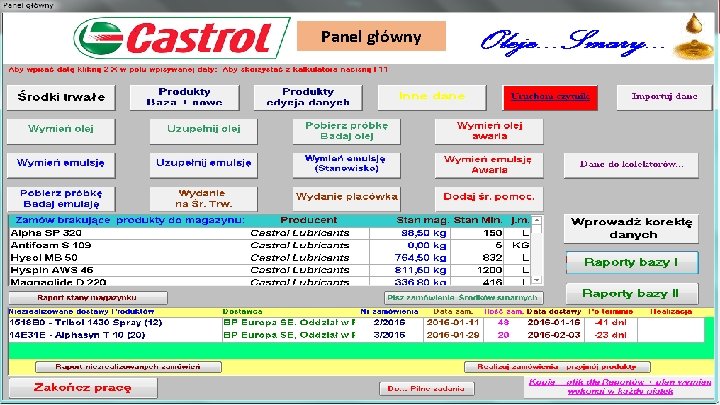720x405 pixels.
Task: Click the Stan mag. column header
Action: (x=422, y=220)
